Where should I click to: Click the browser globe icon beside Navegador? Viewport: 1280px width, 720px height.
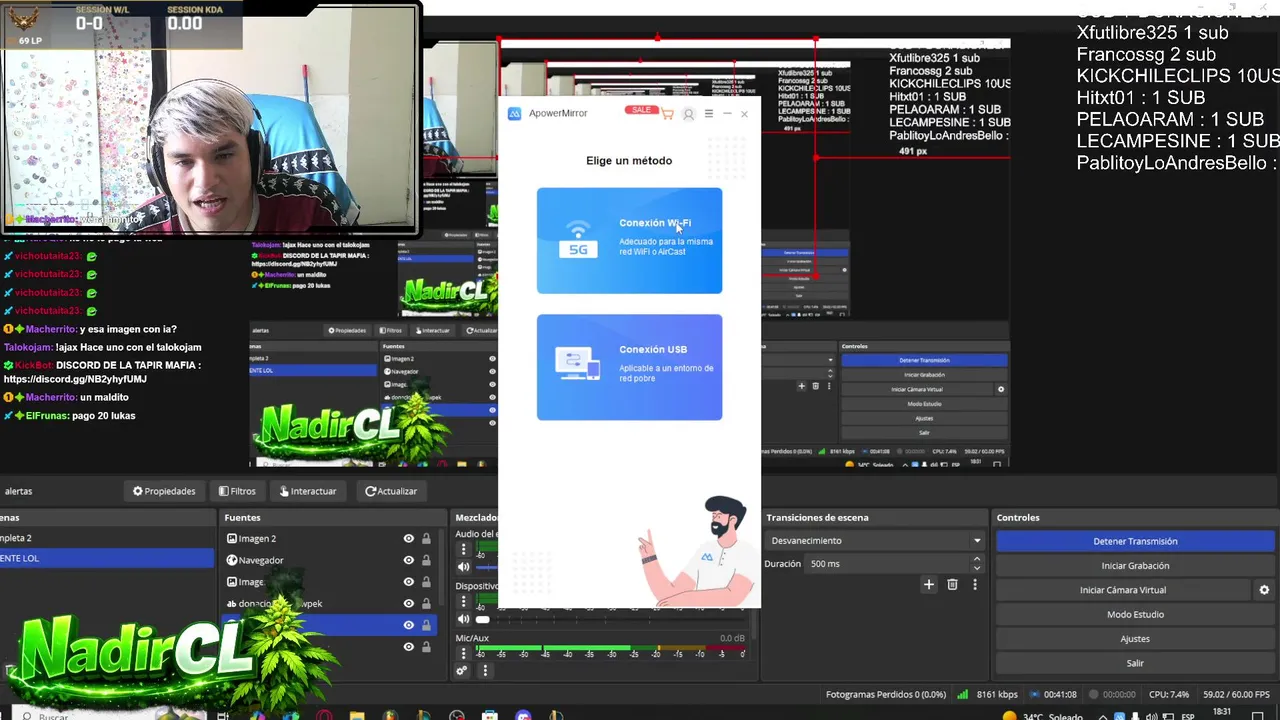232,560
